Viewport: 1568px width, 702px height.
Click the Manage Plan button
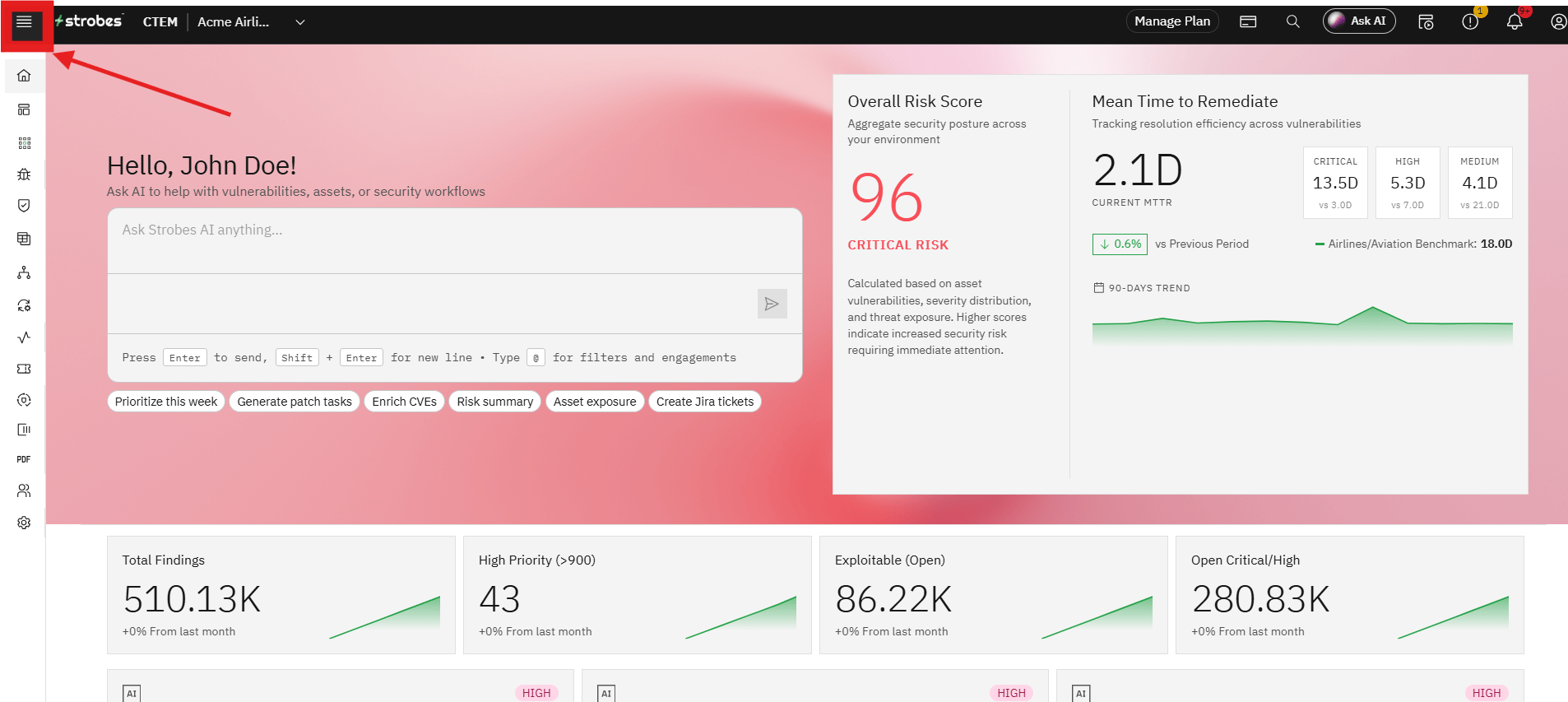pos(1172,21)
